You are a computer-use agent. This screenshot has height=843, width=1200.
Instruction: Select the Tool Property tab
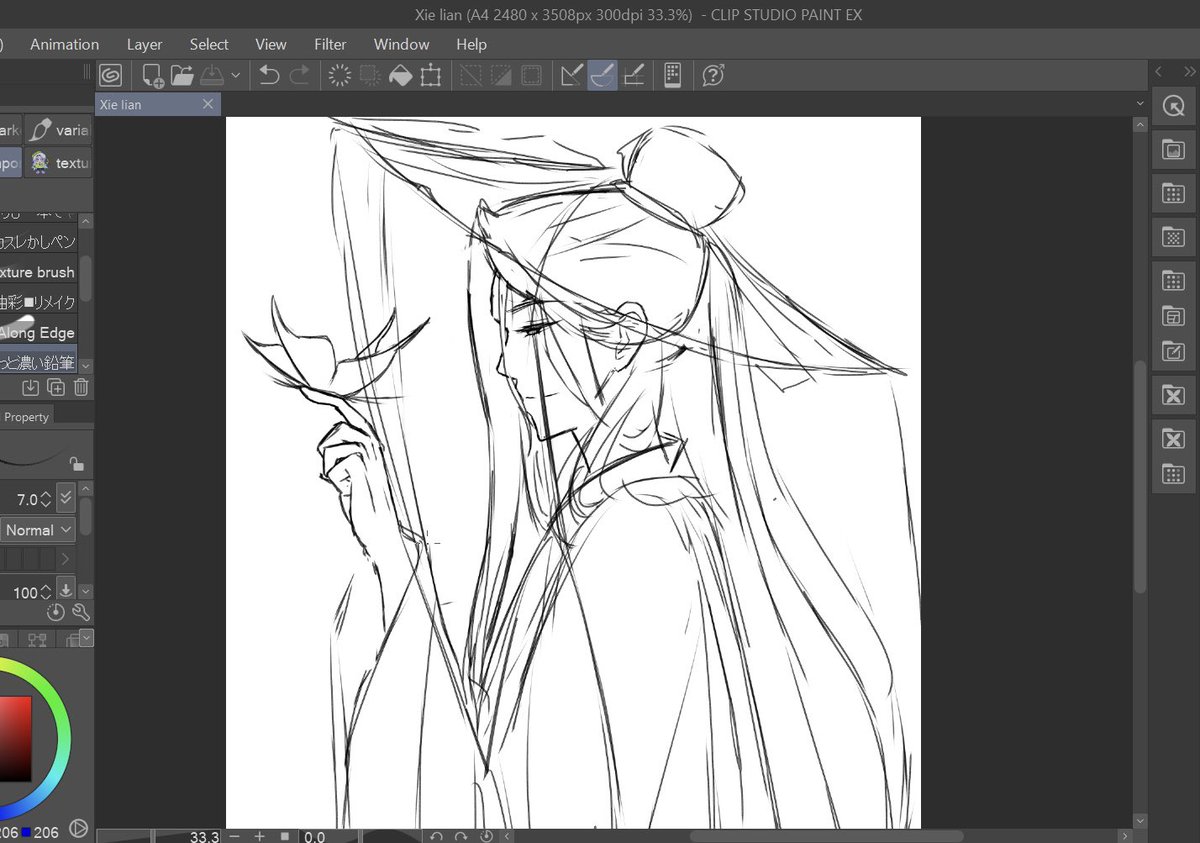26,417
